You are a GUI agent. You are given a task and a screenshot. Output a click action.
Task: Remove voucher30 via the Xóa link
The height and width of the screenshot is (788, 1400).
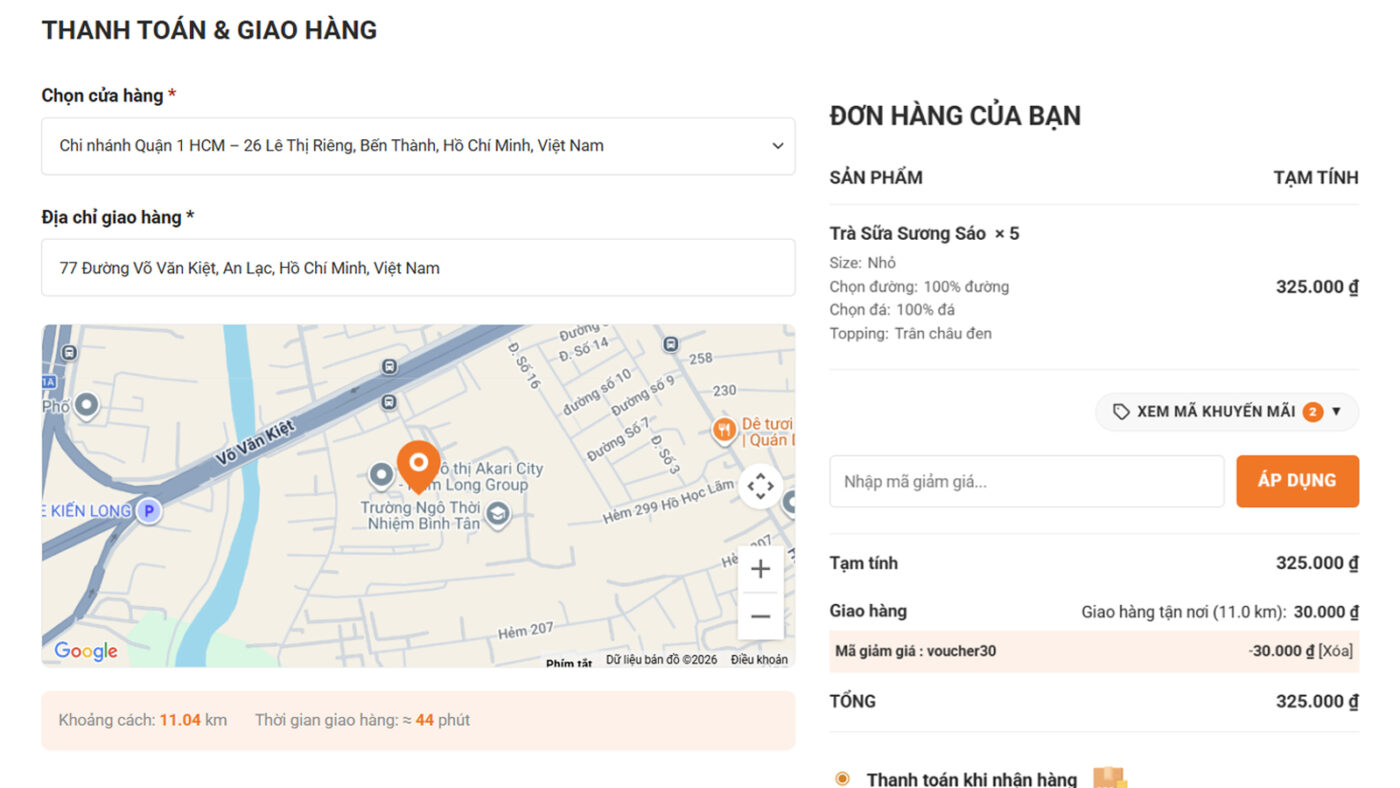(1335, 651)
